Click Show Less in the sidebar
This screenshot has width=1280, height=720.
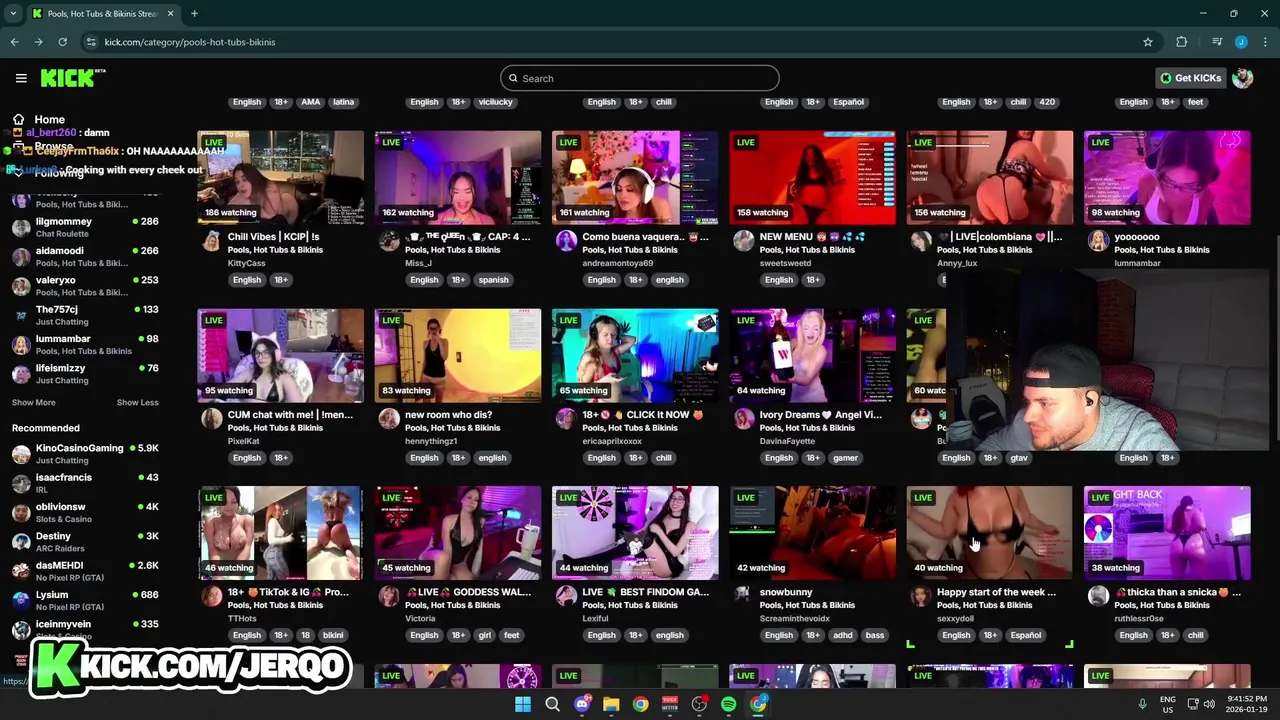(137, 402)
